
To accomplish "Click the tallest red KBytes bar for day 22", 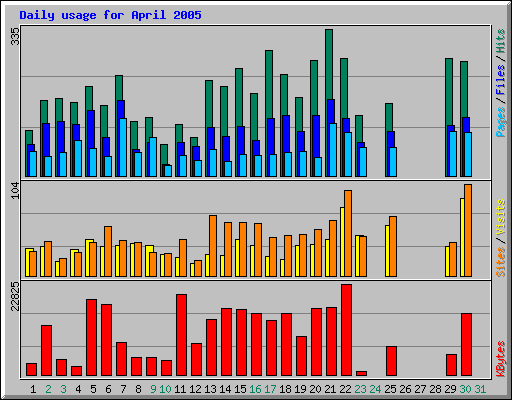I will (x=346, y=330).
